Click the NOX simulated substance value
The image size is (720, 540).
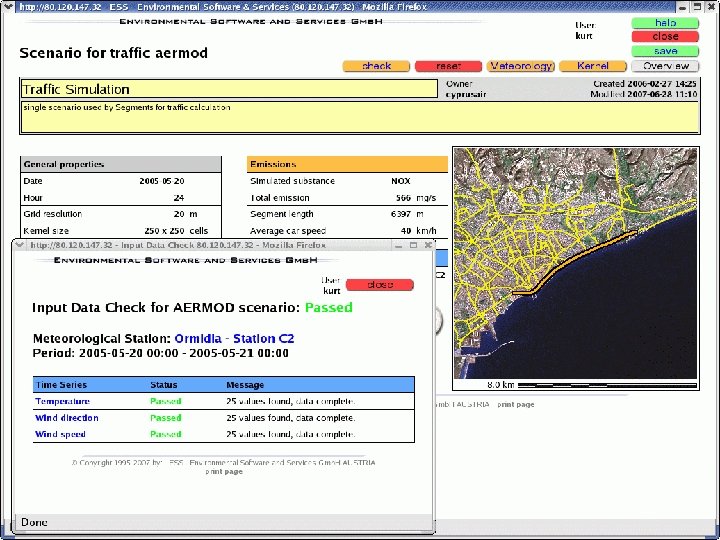pyautogui.click(x=400, y=181)
